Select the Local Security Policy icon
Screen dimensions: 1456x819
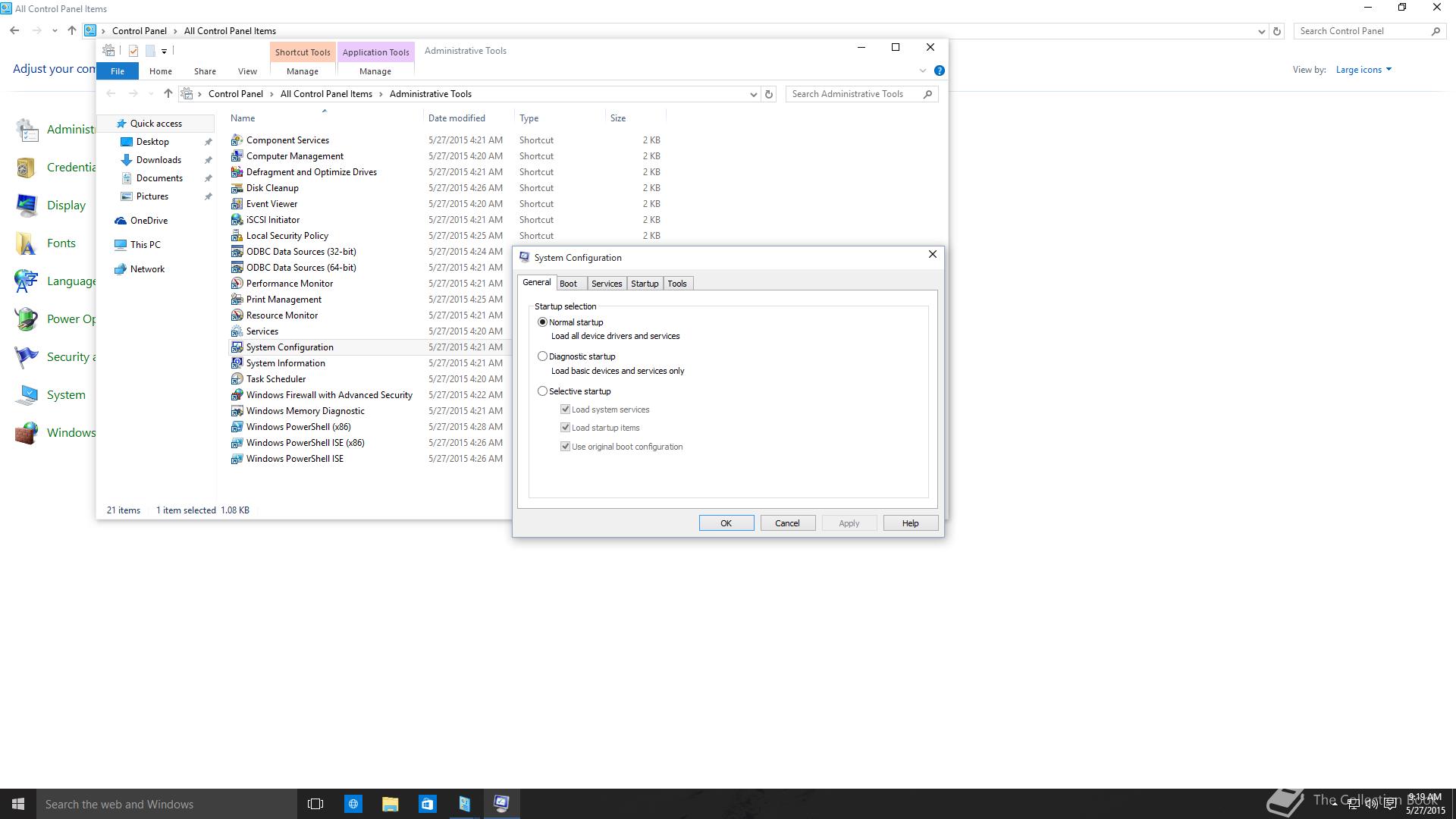[237, 236]
